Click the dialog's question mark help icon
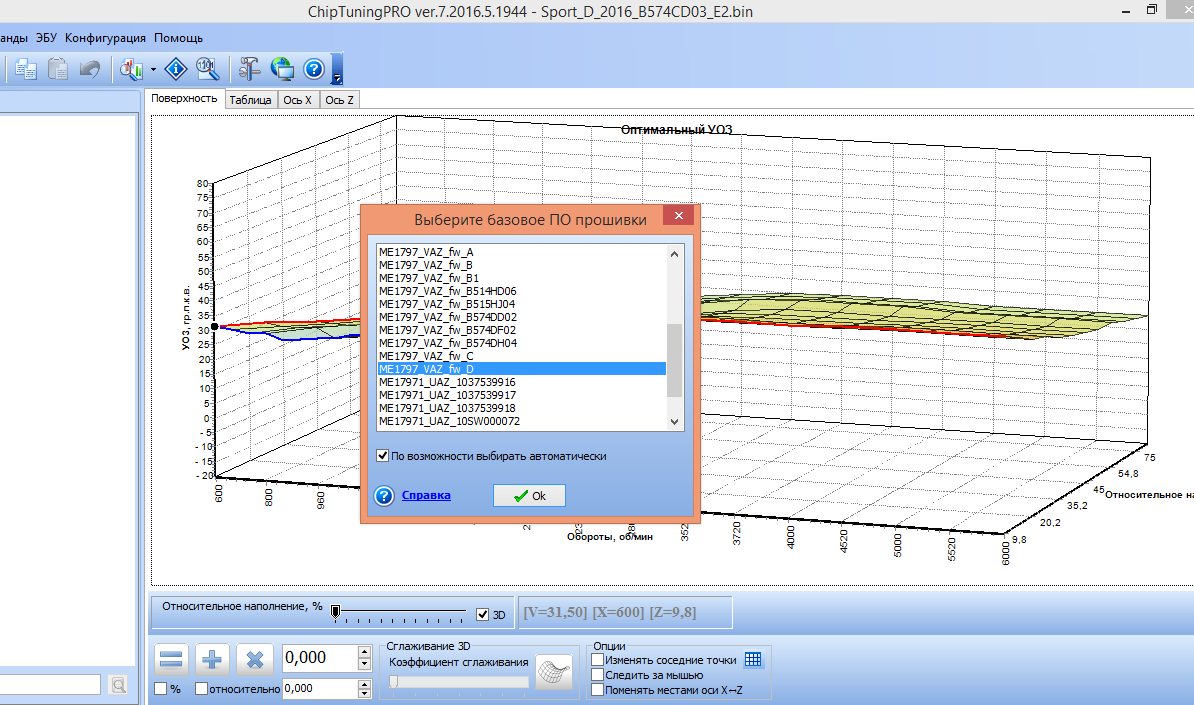Screen dimensions: 1194x705 (385, 496)
